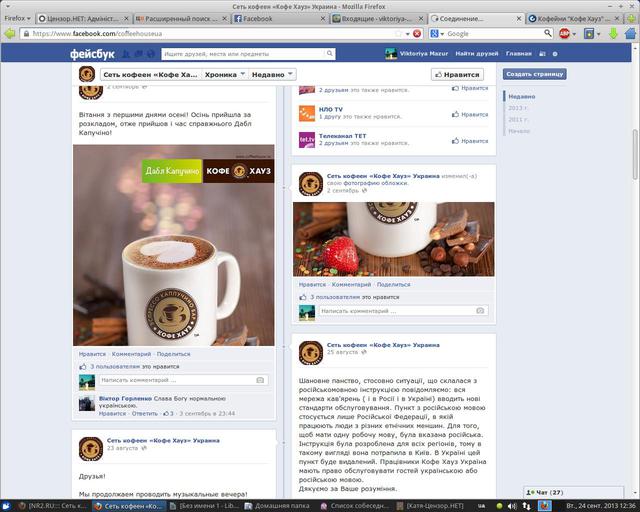Click Создать страницу button
The image size is (640, 512).
pyautogui.click(x=535, y=74)
